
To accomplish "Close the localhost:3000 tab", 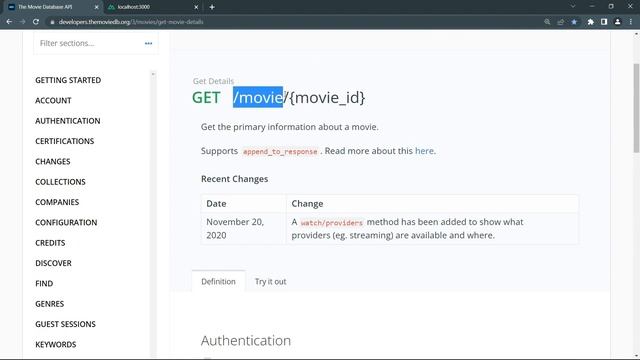I will 196,7.
